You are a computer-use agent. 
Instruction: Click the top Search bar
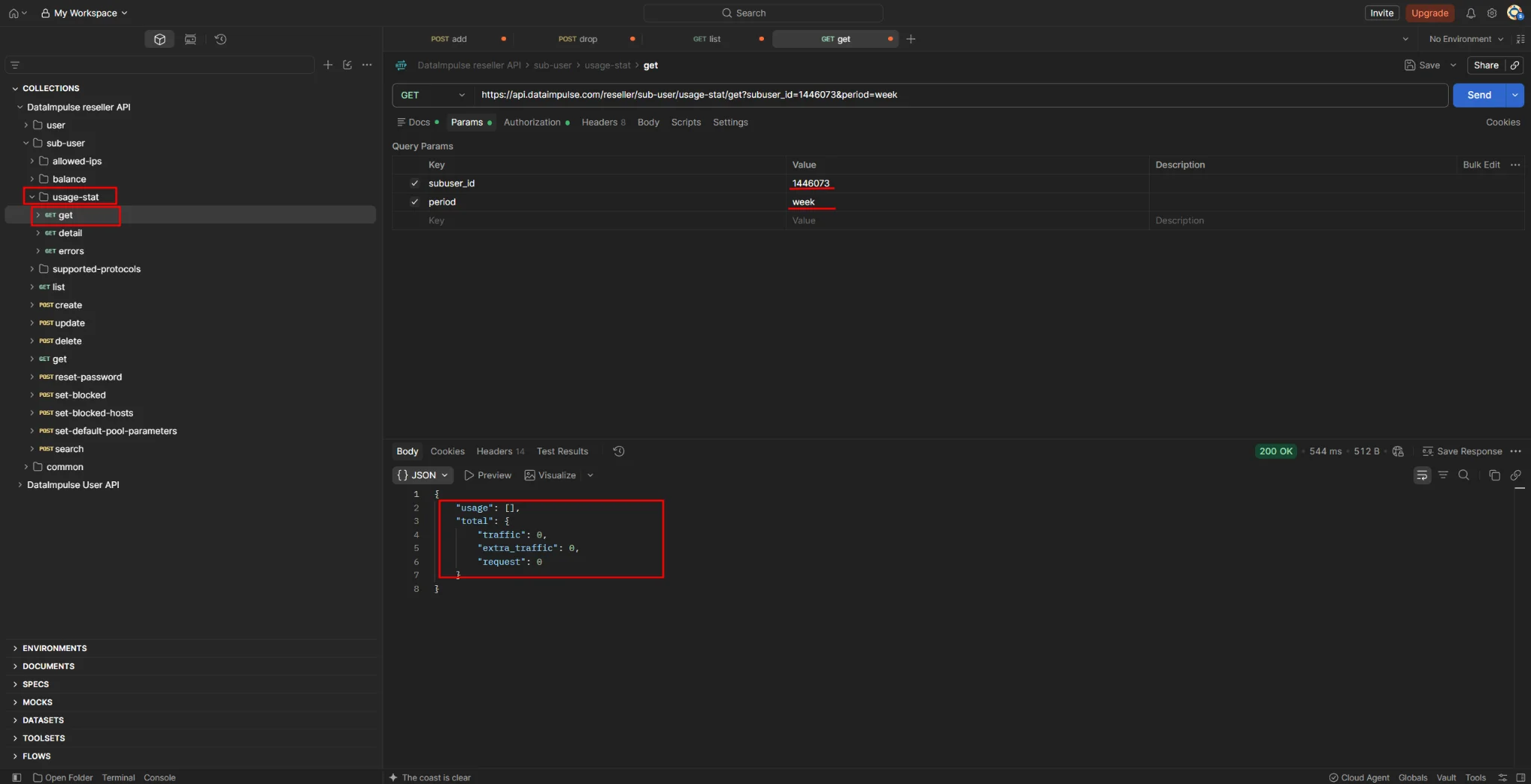(x=763, y=13)
